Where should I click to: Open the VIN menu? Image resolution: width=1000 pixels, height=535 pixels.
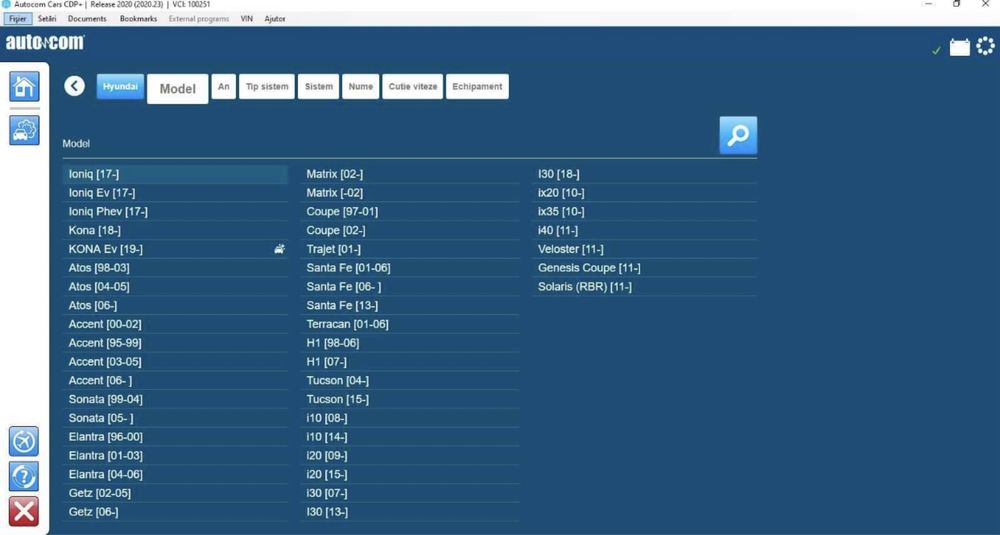coord(247,18)
